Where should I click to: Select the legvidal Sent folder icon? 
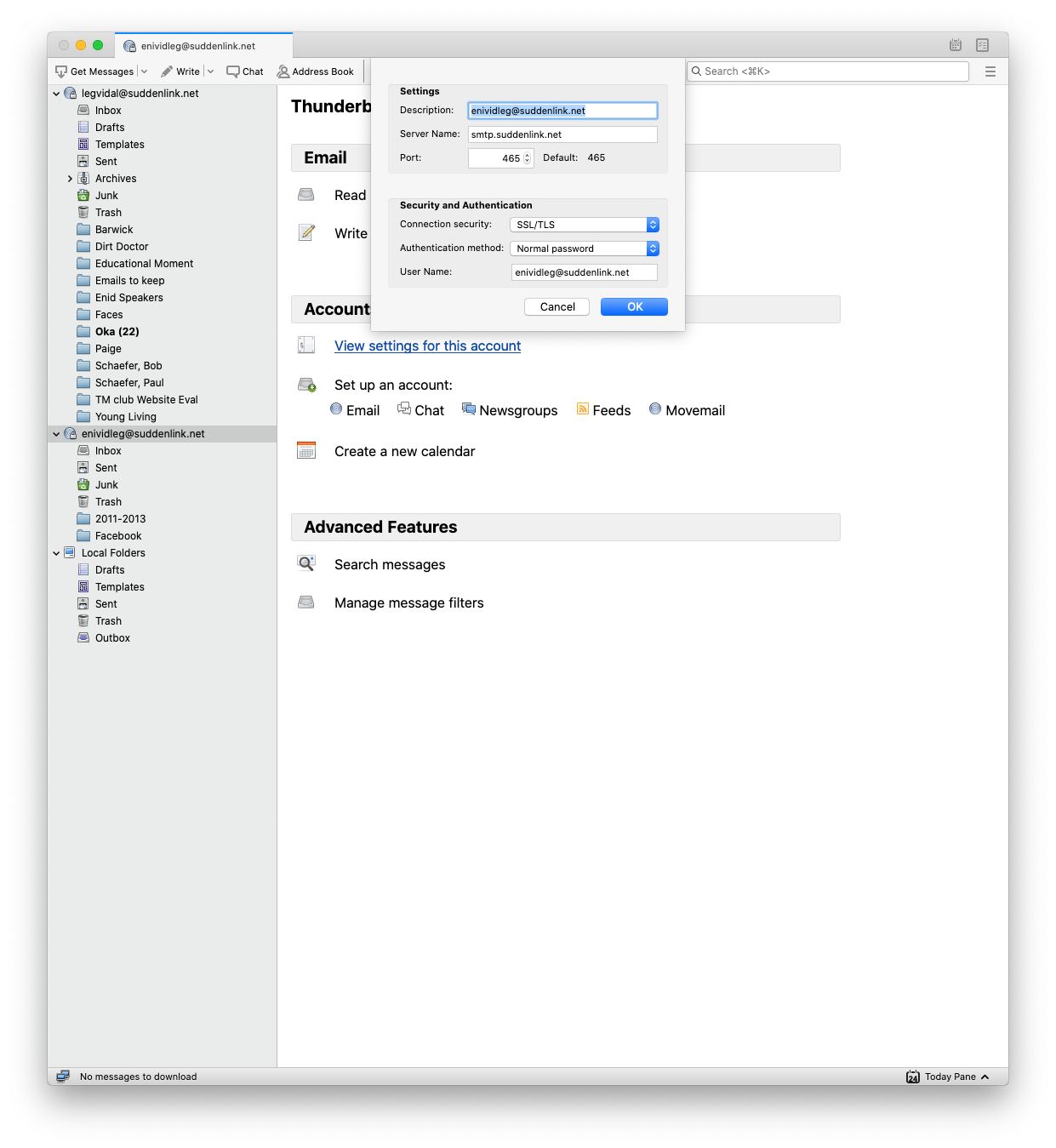click(83, 161)
